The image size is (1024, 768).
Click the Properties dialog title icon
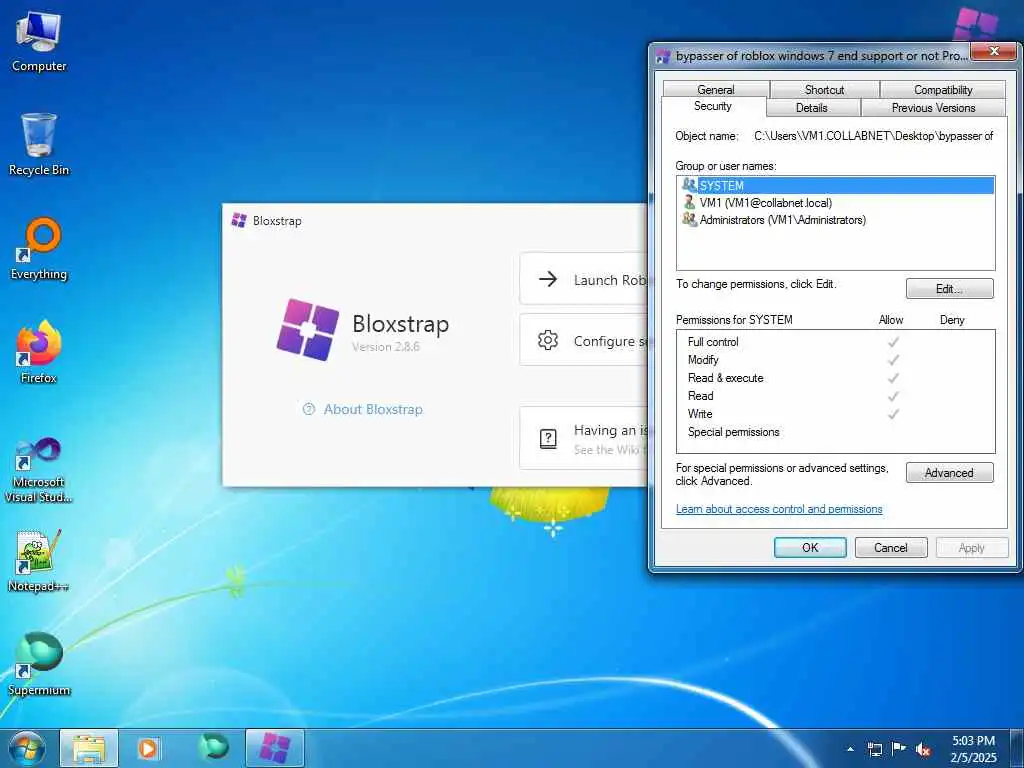[x=664, y=57]
